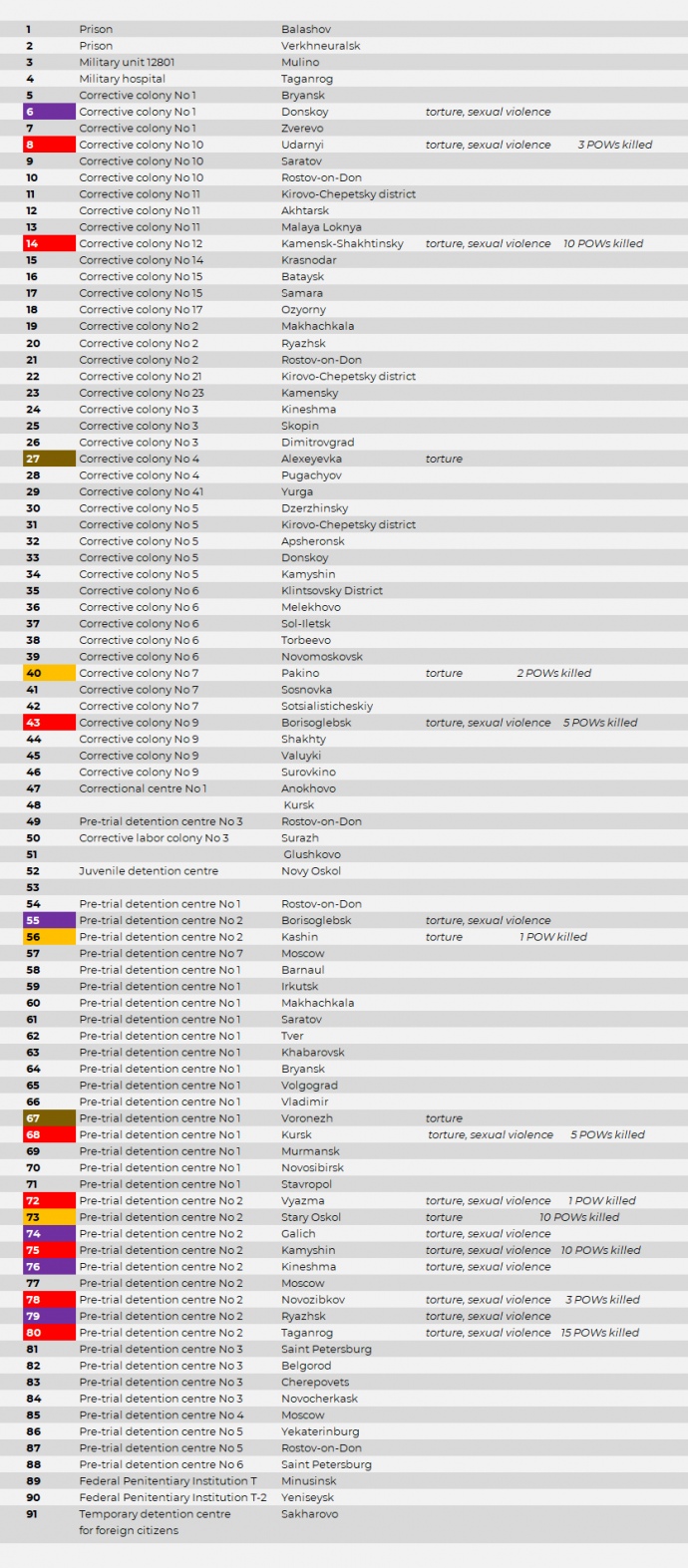This screenshot has height=1568, width=688.
Task: Select the Military hospital entry
Action: 122,79
